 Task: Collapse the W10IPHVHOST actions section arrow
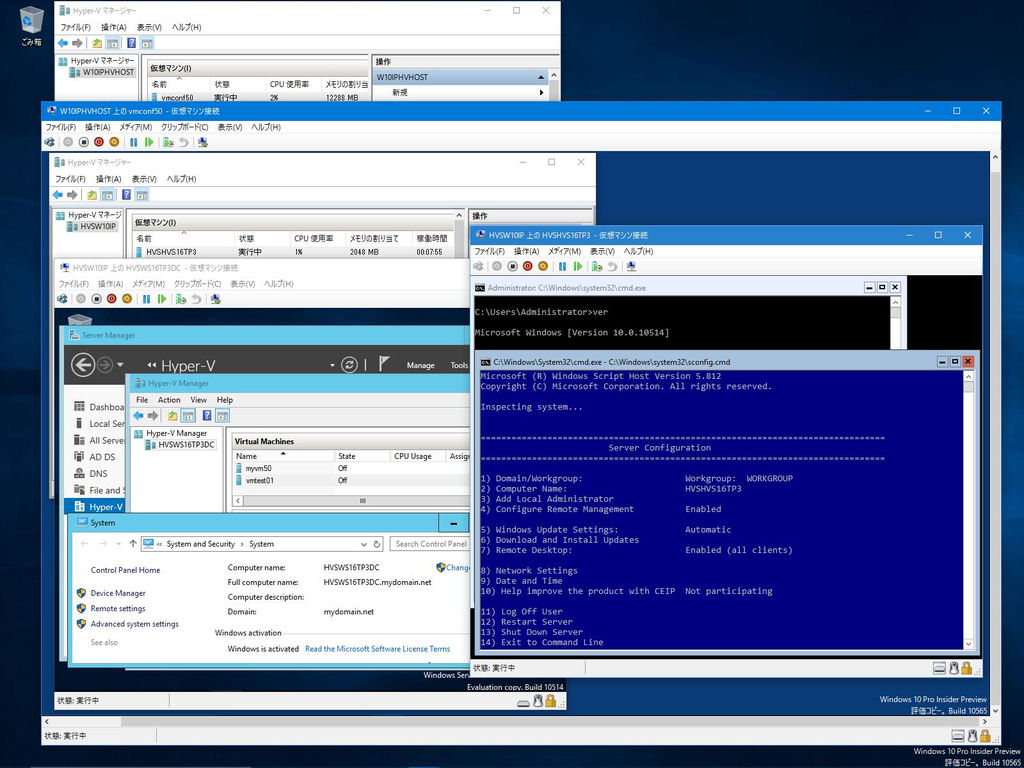[x=541, y=77]
